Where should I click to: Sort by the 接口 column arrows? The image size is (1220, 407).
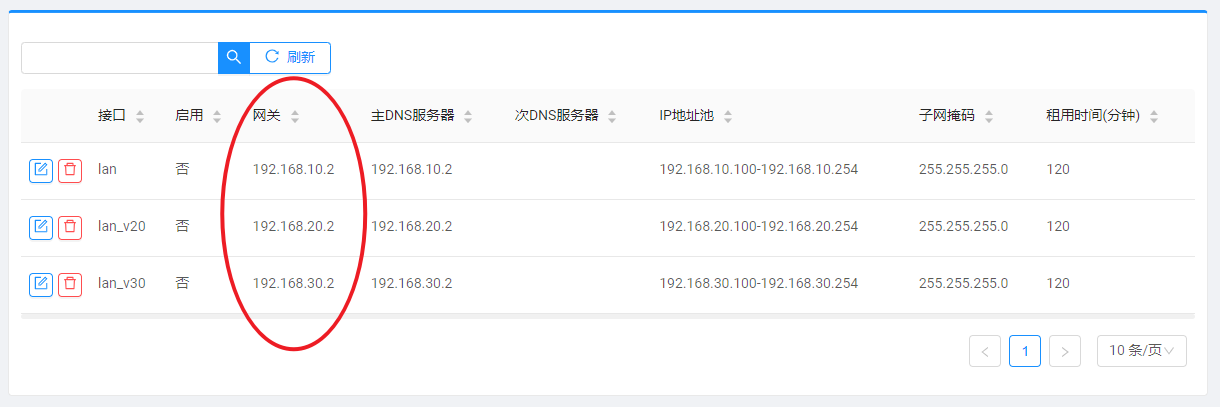[140, 117]
